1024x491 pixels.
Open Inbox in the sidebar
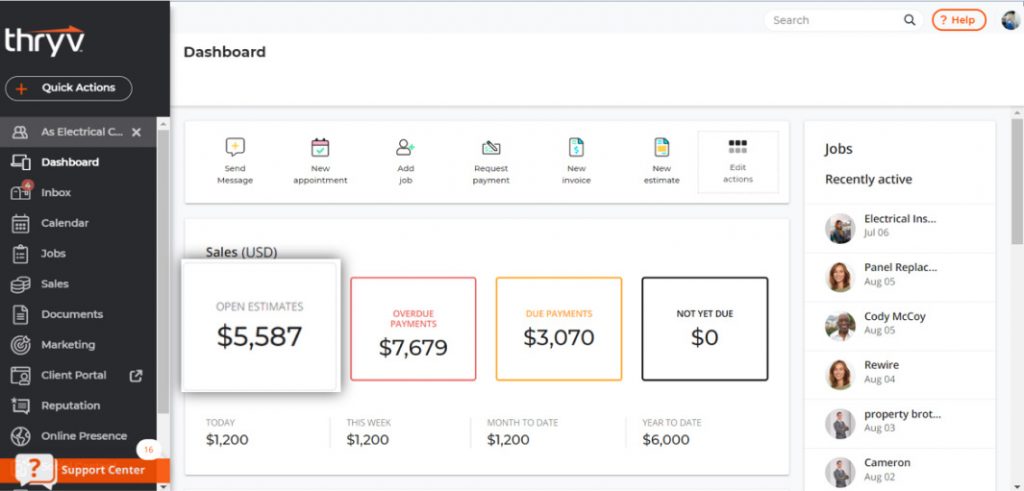[56, 193]
